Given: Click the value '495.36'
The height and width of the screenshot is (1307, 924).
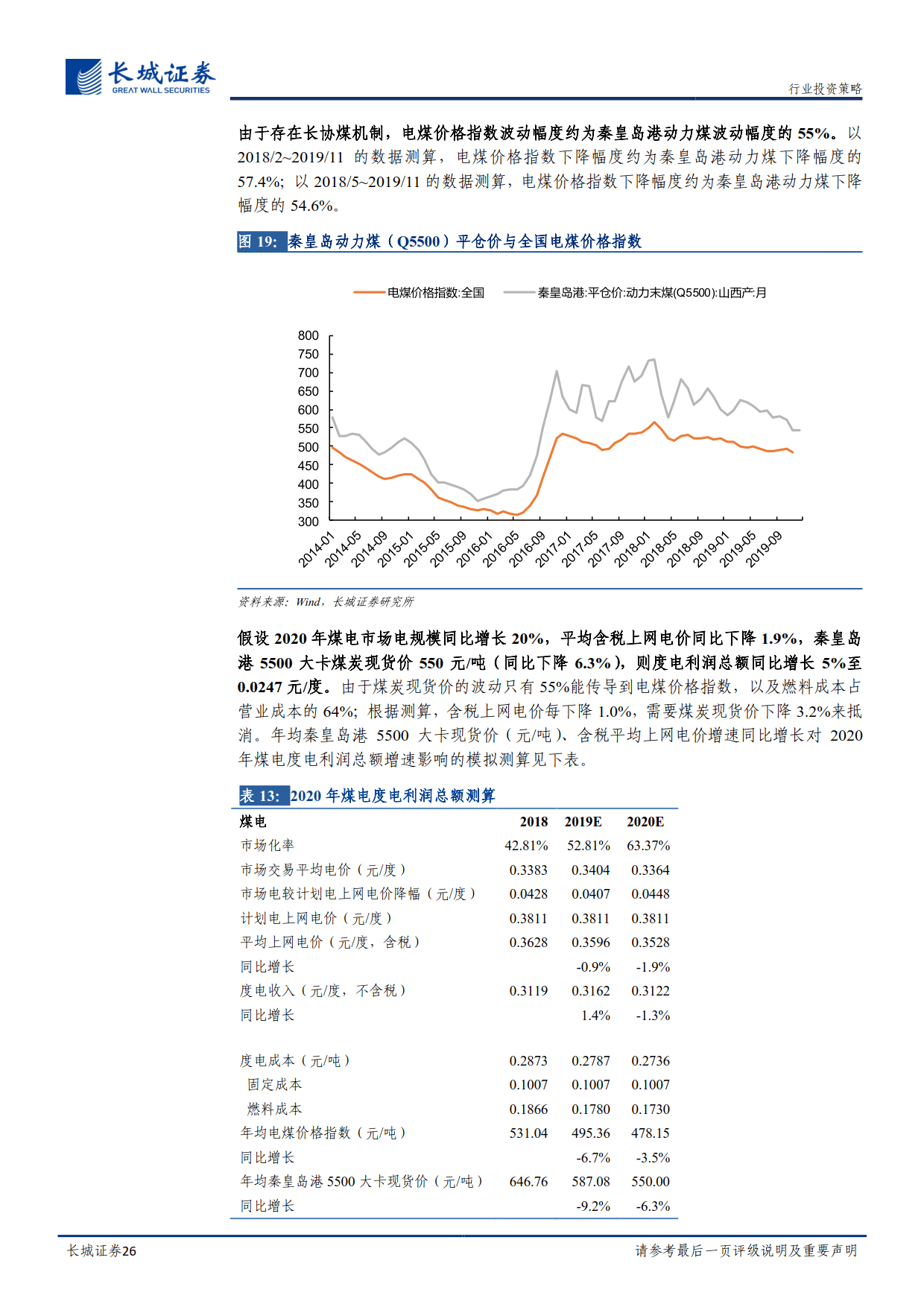Looking at the screenshot, I should [591, 1133].
